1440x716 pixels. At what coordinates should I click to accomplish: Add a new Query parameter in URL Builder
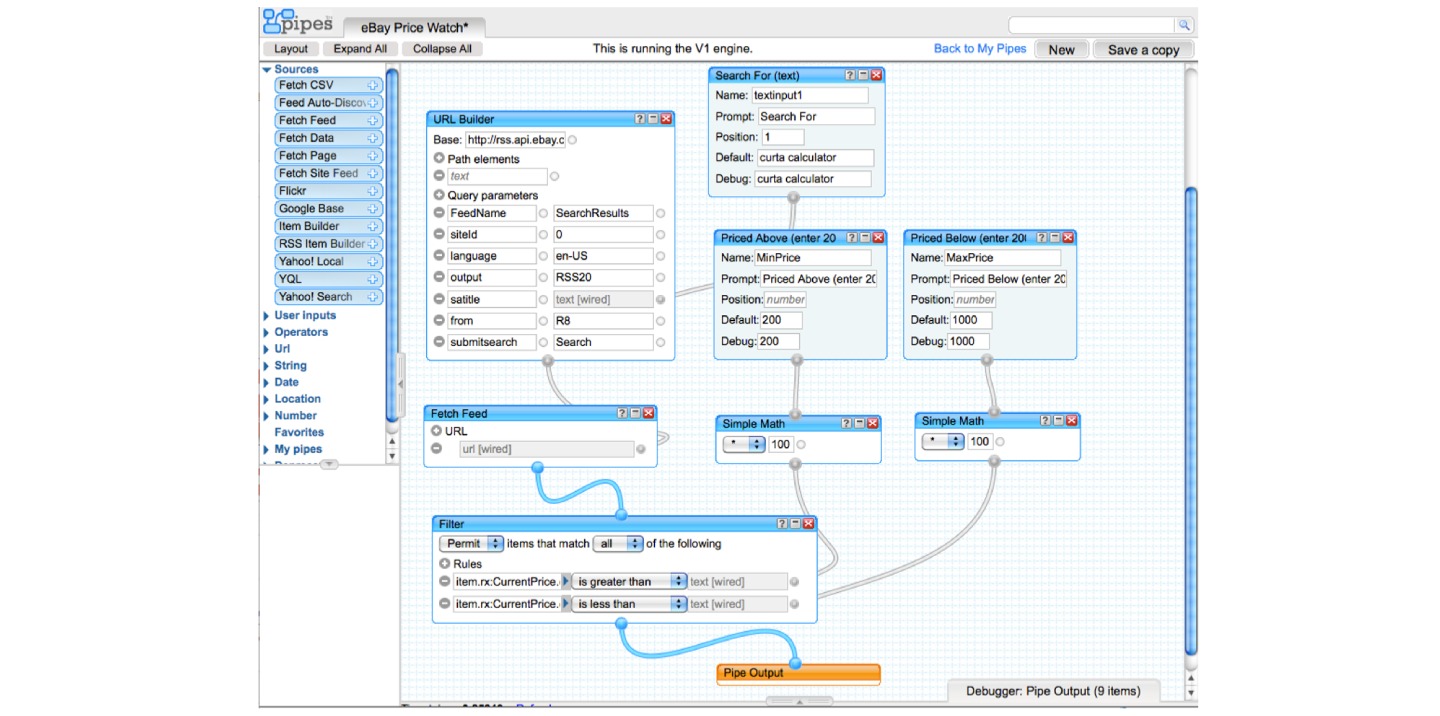439,195
